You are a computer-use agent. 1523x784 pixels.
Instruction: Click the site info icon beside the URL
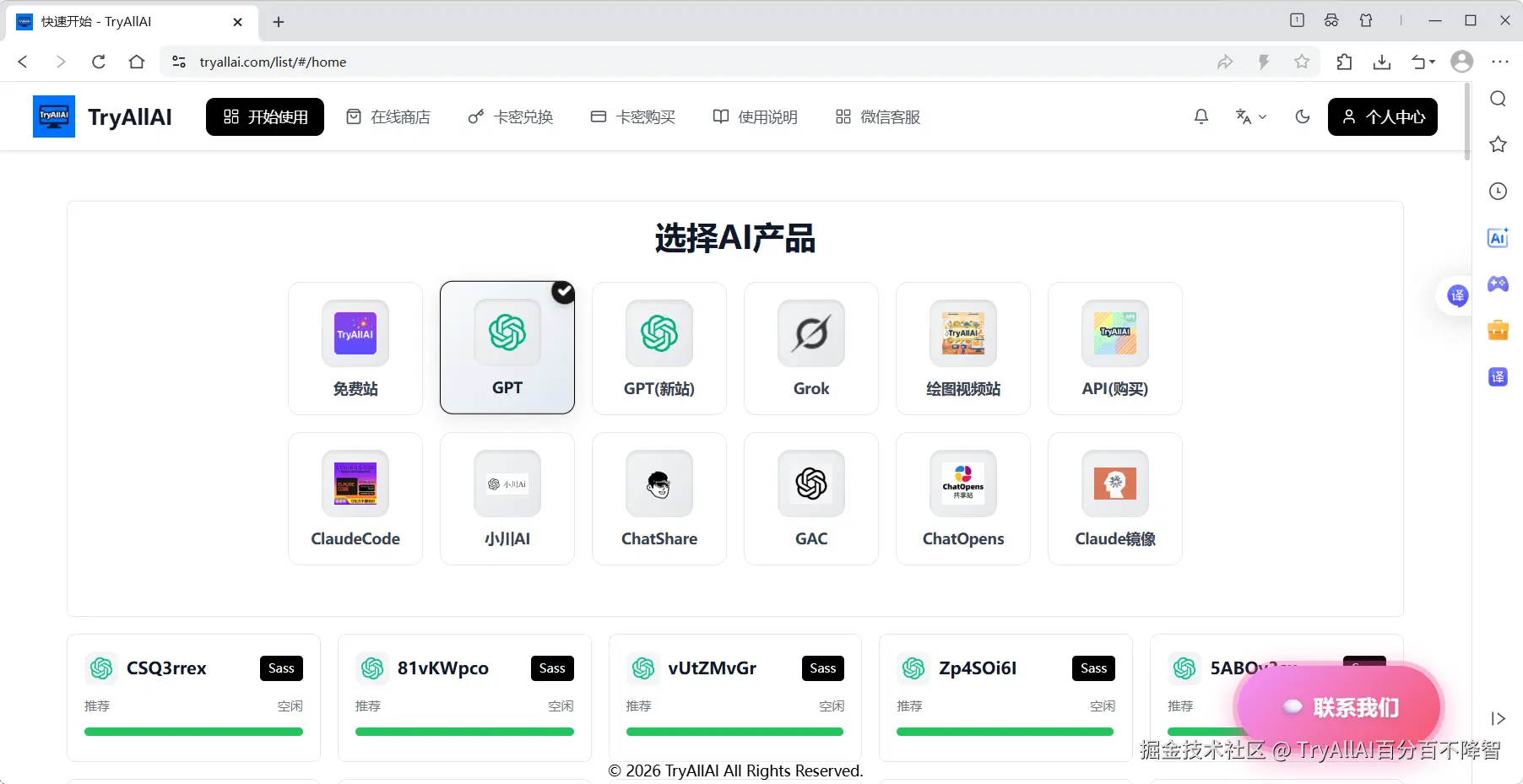[x=179, y=62]
